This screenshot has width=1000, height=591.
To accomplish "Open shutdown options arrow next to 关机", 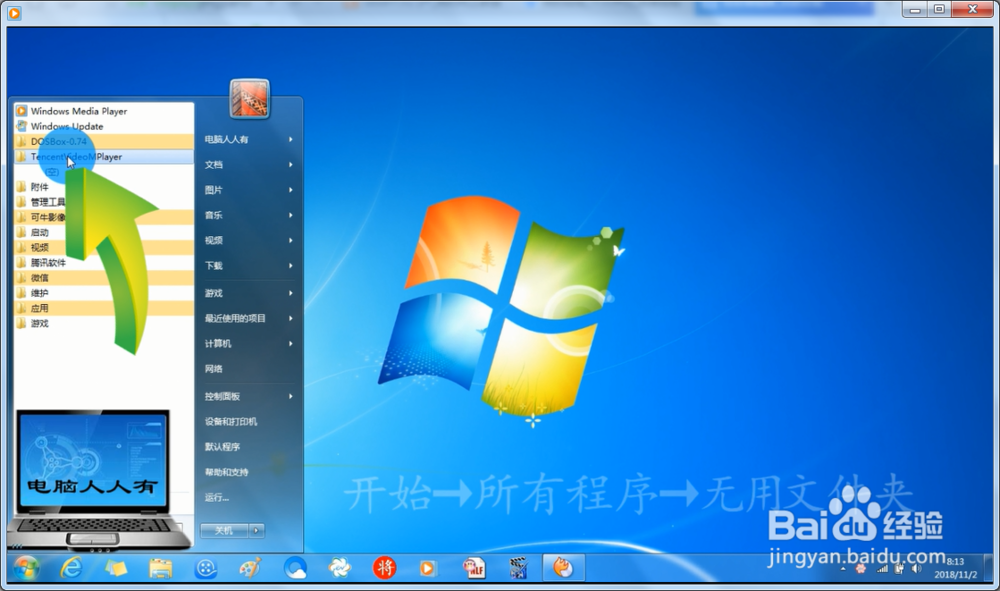I will point(256,530).
